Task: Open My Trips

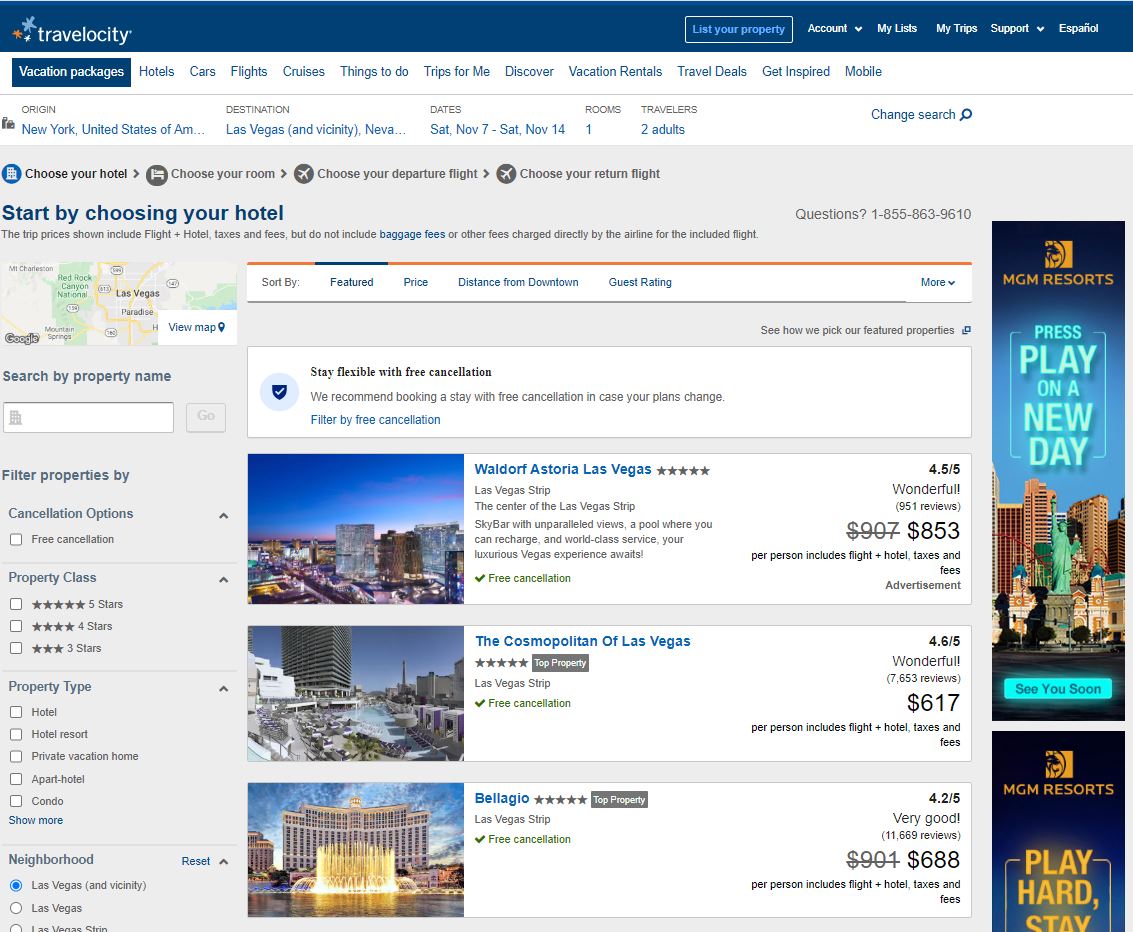Action: tap(956, 28)
